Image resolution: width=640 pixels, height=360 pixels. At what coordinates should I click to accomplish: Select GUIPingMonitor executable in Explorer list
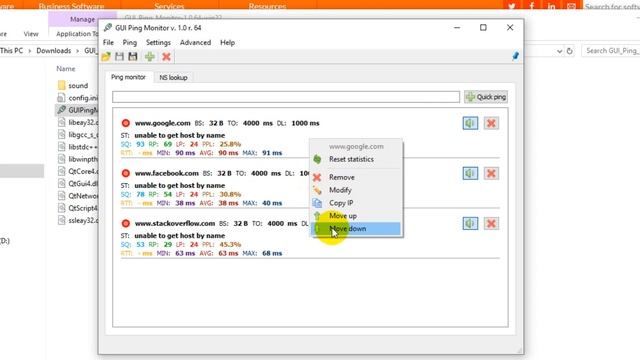[x=77, y=110]
